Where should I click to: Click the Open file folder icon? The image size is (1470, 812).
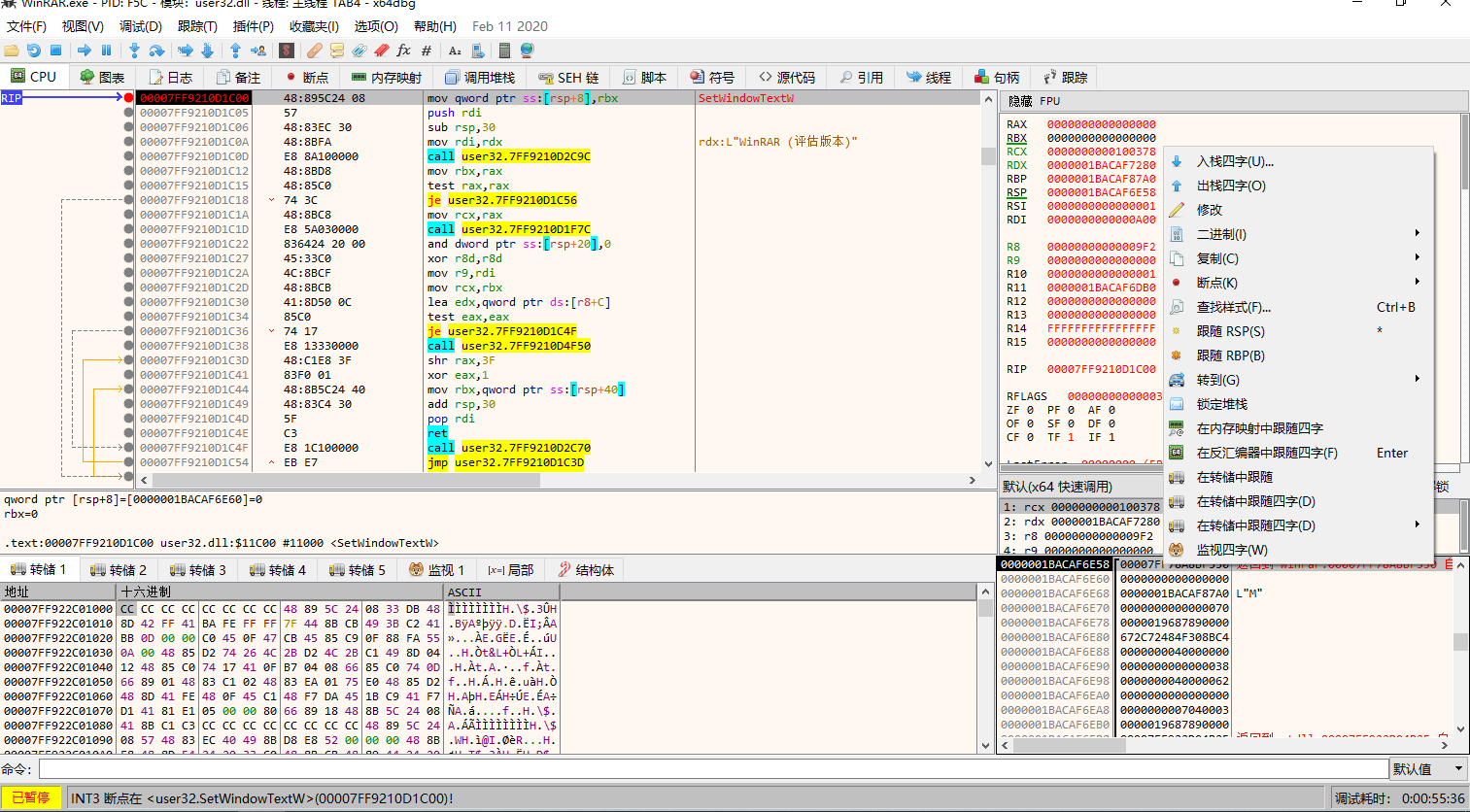pyautogui.click(x=12, y=51)
